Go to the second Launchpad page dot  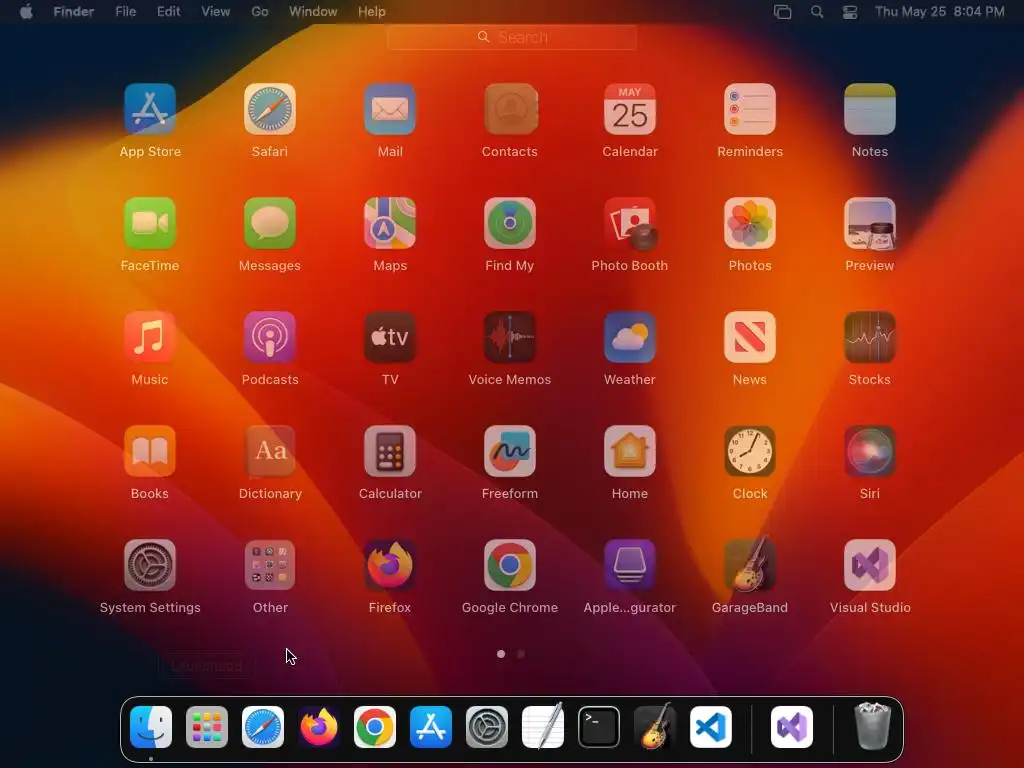click(521, 654)
